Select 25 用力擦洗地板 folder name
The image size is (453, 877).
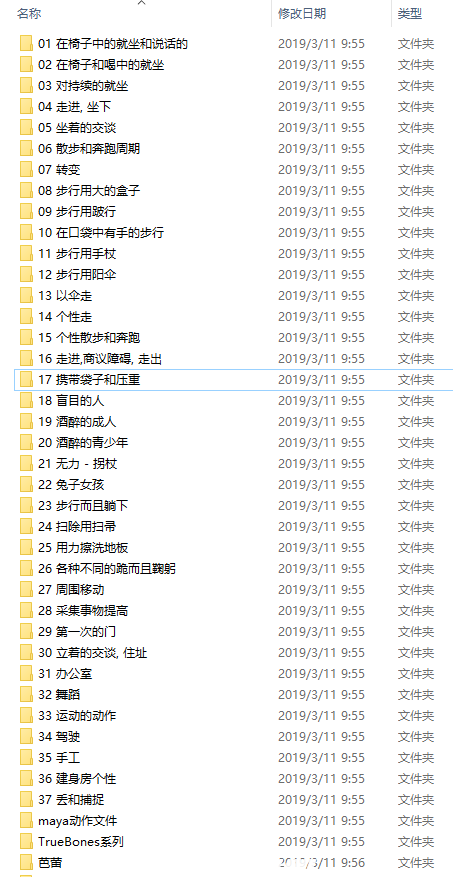83,548
